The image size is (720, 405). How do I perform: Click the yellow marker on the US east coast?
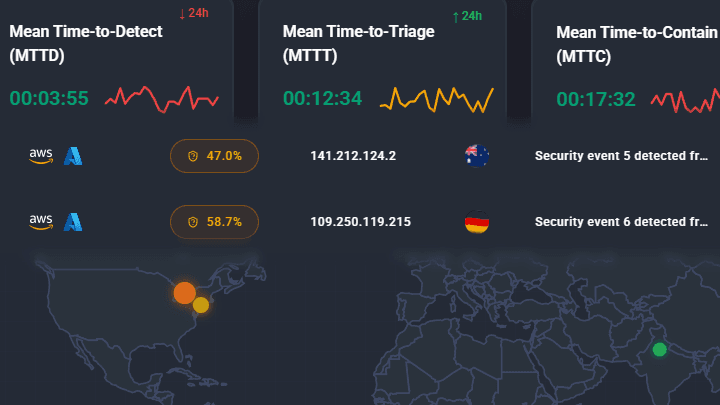[x=201, y=305]
